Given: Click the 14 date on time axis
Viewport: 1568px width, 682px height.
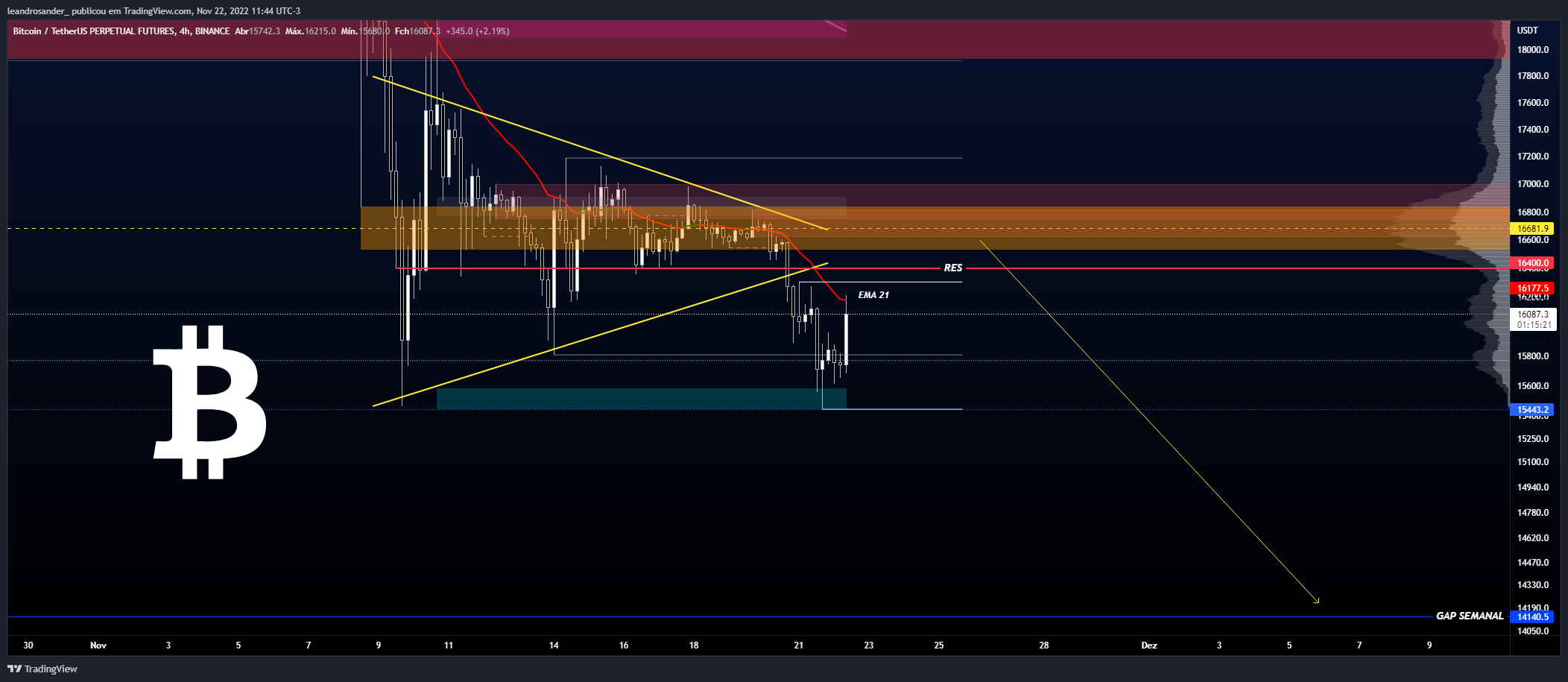Looking at the screenshot, I should pyautogui.click(x=554, y=645).
